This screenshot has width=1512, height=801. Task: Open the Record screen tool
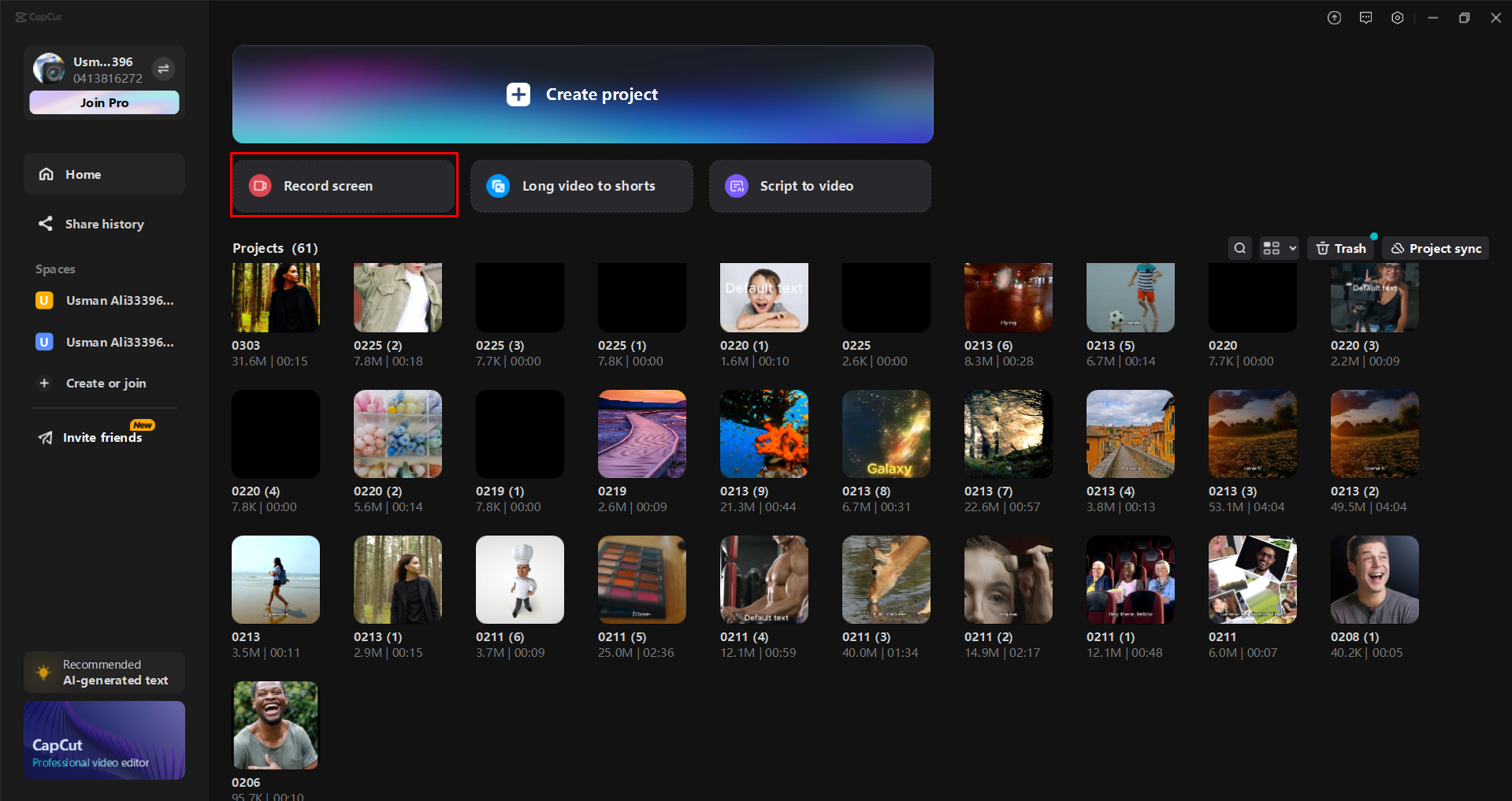click(344, 186)
